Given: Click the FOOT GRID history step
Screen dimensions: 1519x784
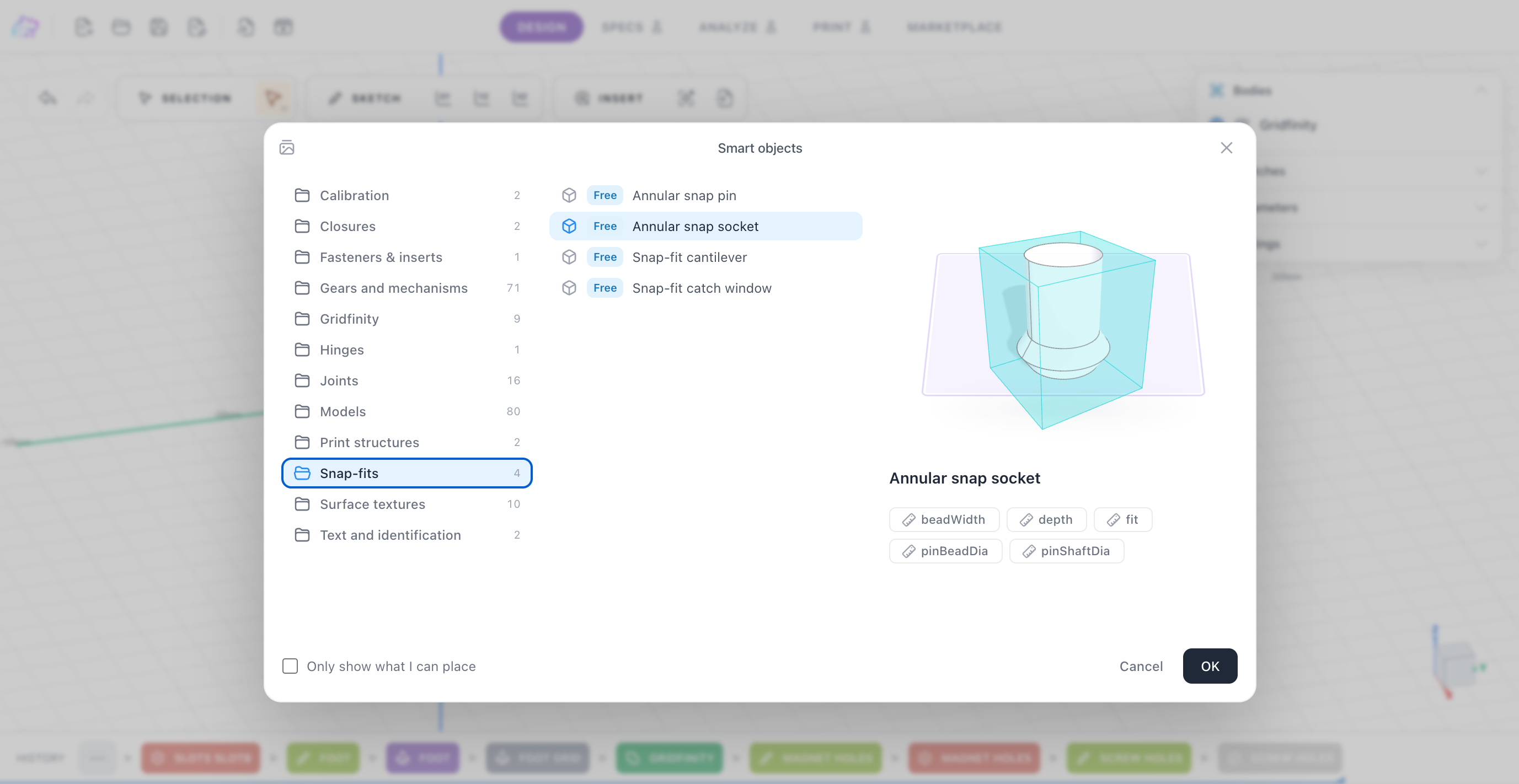Looking at the screenshot, I should coord(537,758).
